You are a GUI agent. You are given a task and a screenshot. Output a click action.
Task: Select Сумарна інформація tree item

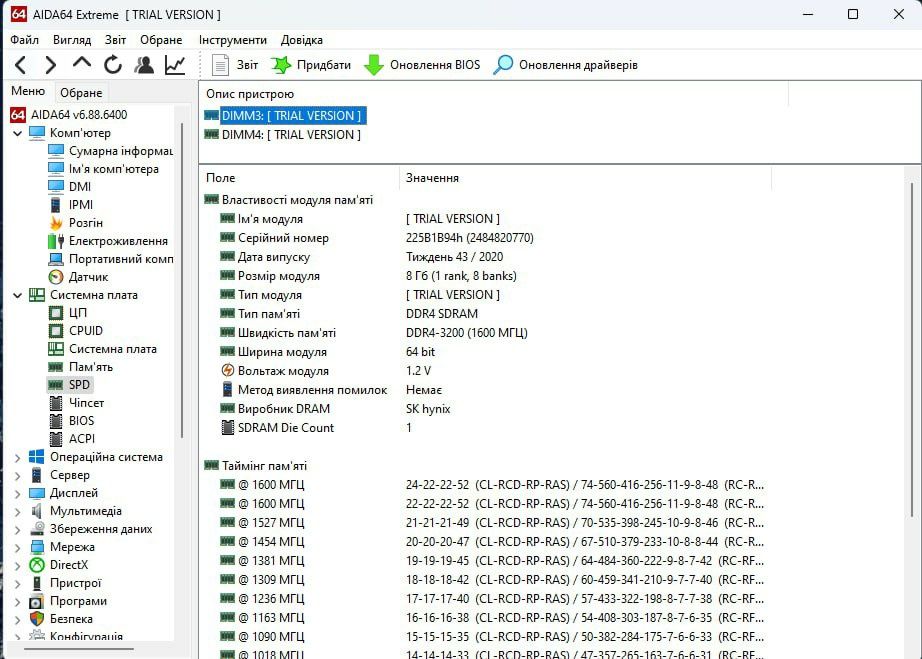point(111,151)
